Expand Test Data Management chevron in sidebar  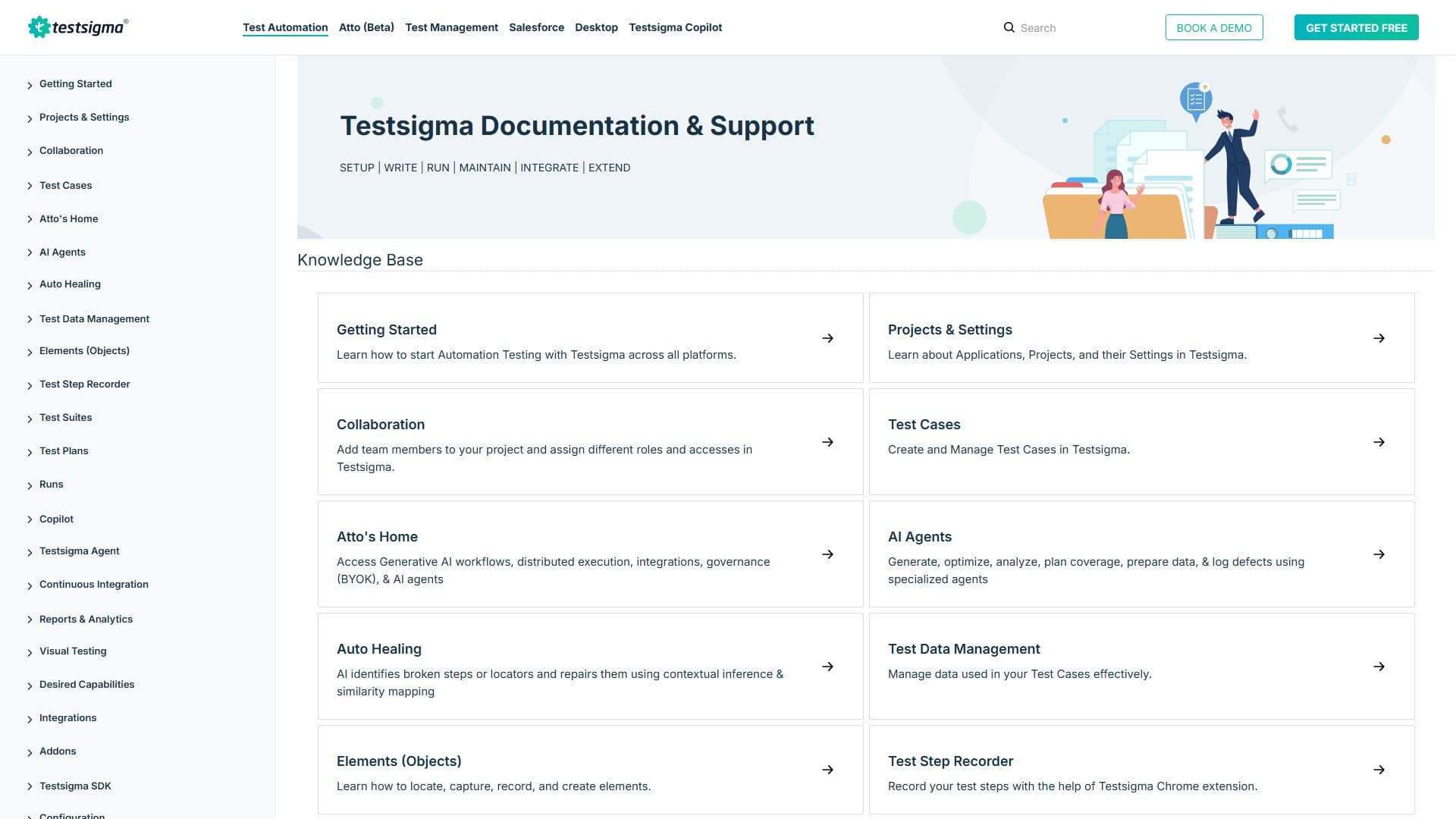pyautogui.click(x=30, y=319)
